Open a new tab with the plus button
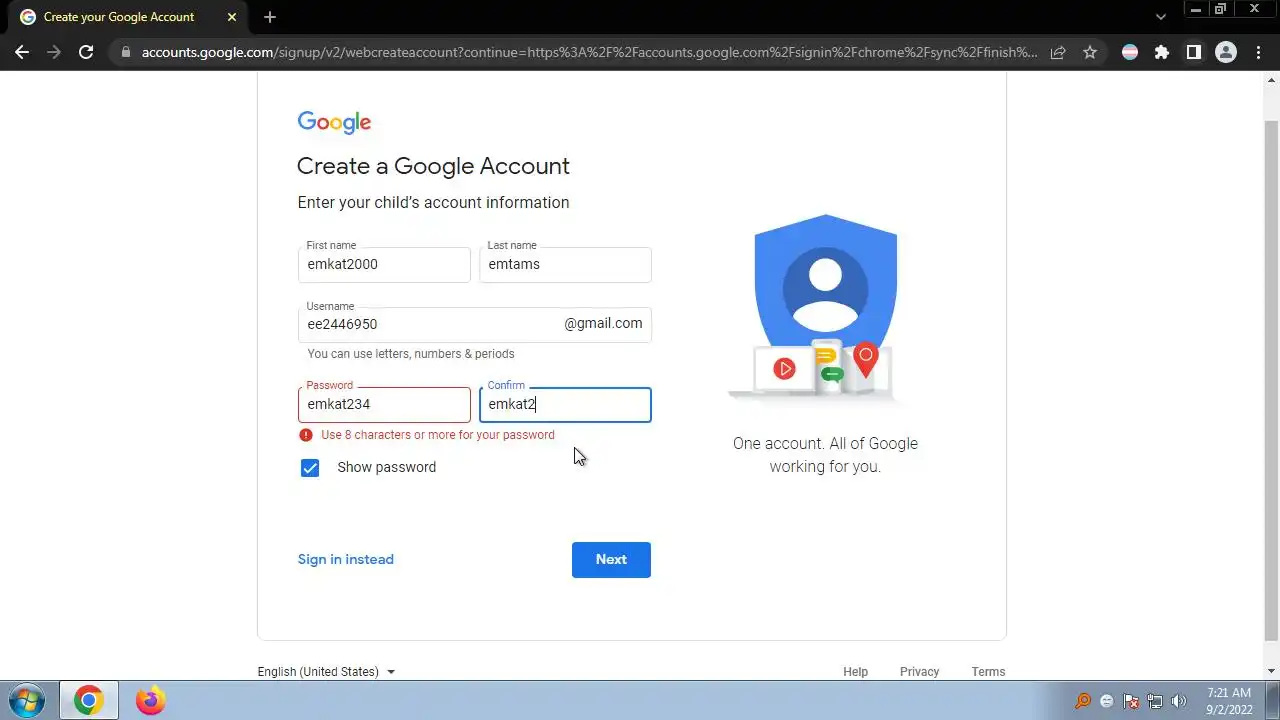Image resolution: width=1280 pixels, height=720 pixels. tap(270, 17)
